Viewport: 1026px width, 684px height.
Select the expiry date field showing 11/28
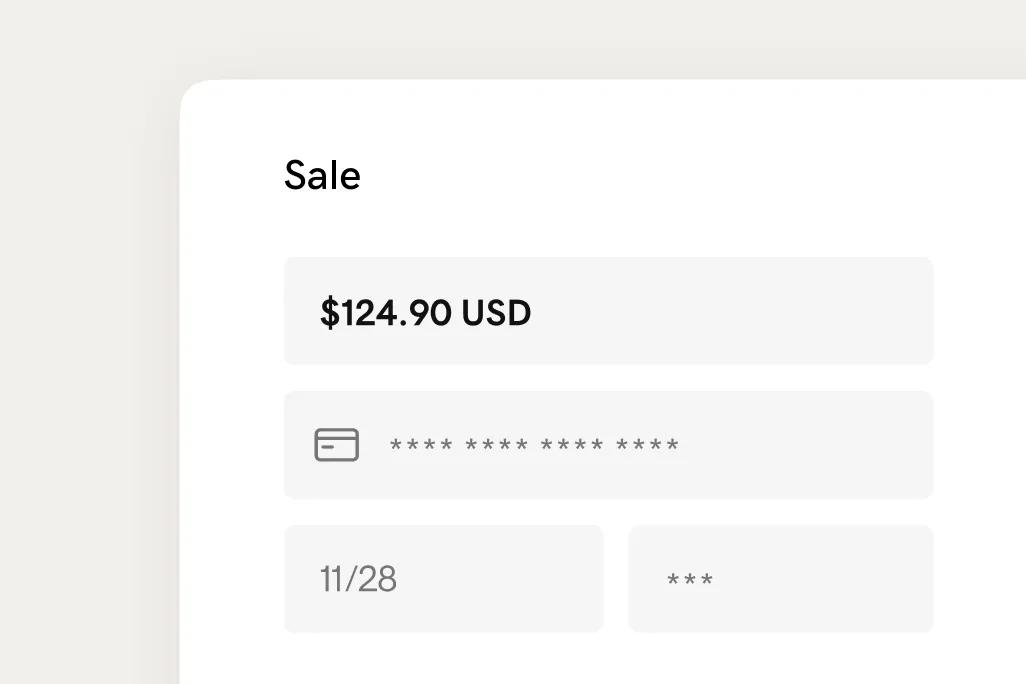(443, 578)
